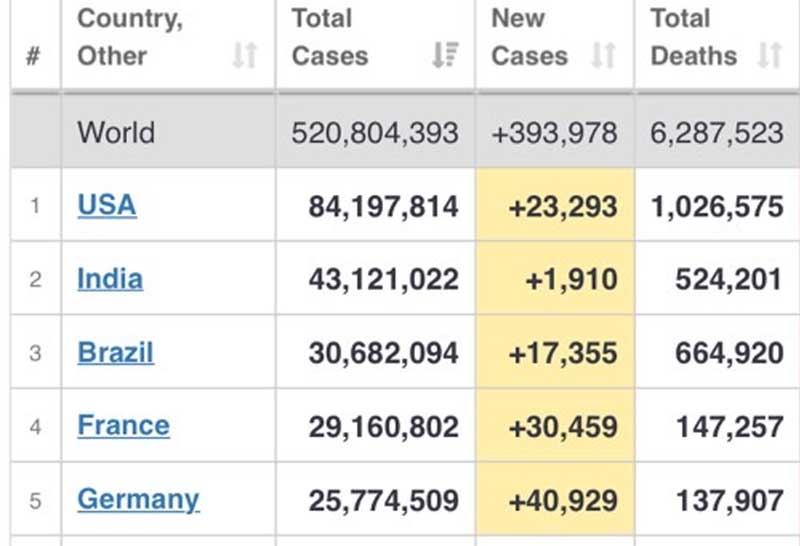
Task: Open the India country link
Action: coord(110,279)
